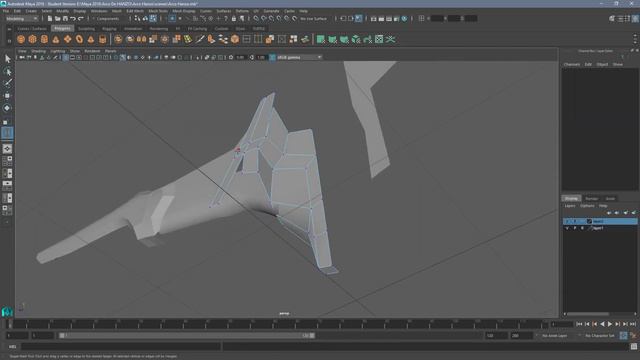
Task: Click the Undo arrow icon
Action: click(x=73, y=18)
